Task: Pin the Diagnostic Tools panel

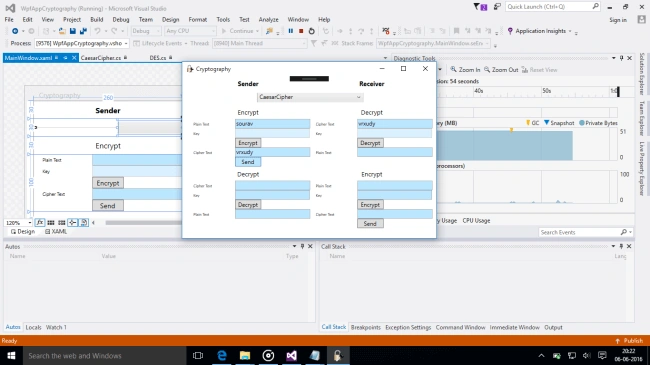Action: (621, 58)
